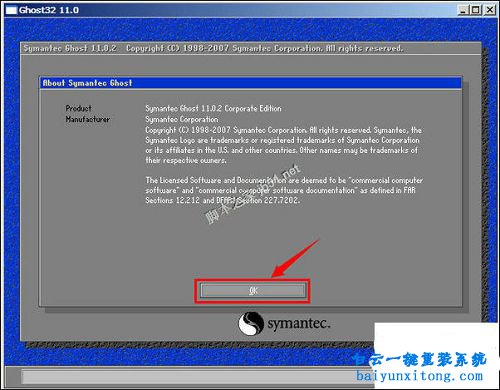This screenshot has width=500, height=390.
Task: Click the Symantec Corporation manufacturer value
Action: pos(182,119)
